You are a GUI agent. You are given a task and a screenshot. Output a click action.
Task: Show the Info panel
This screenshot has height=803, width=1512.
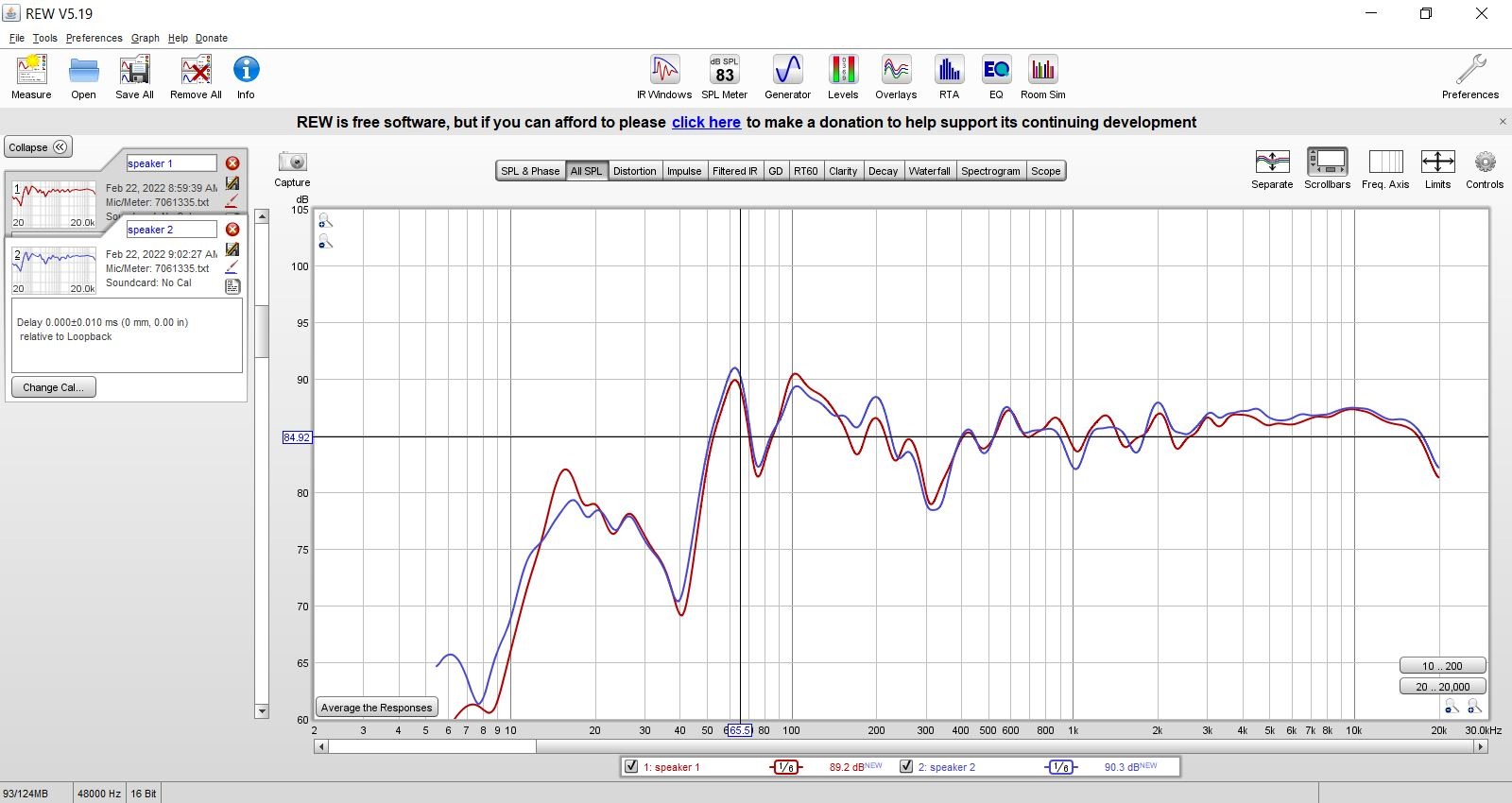click(x=246, y=77)
